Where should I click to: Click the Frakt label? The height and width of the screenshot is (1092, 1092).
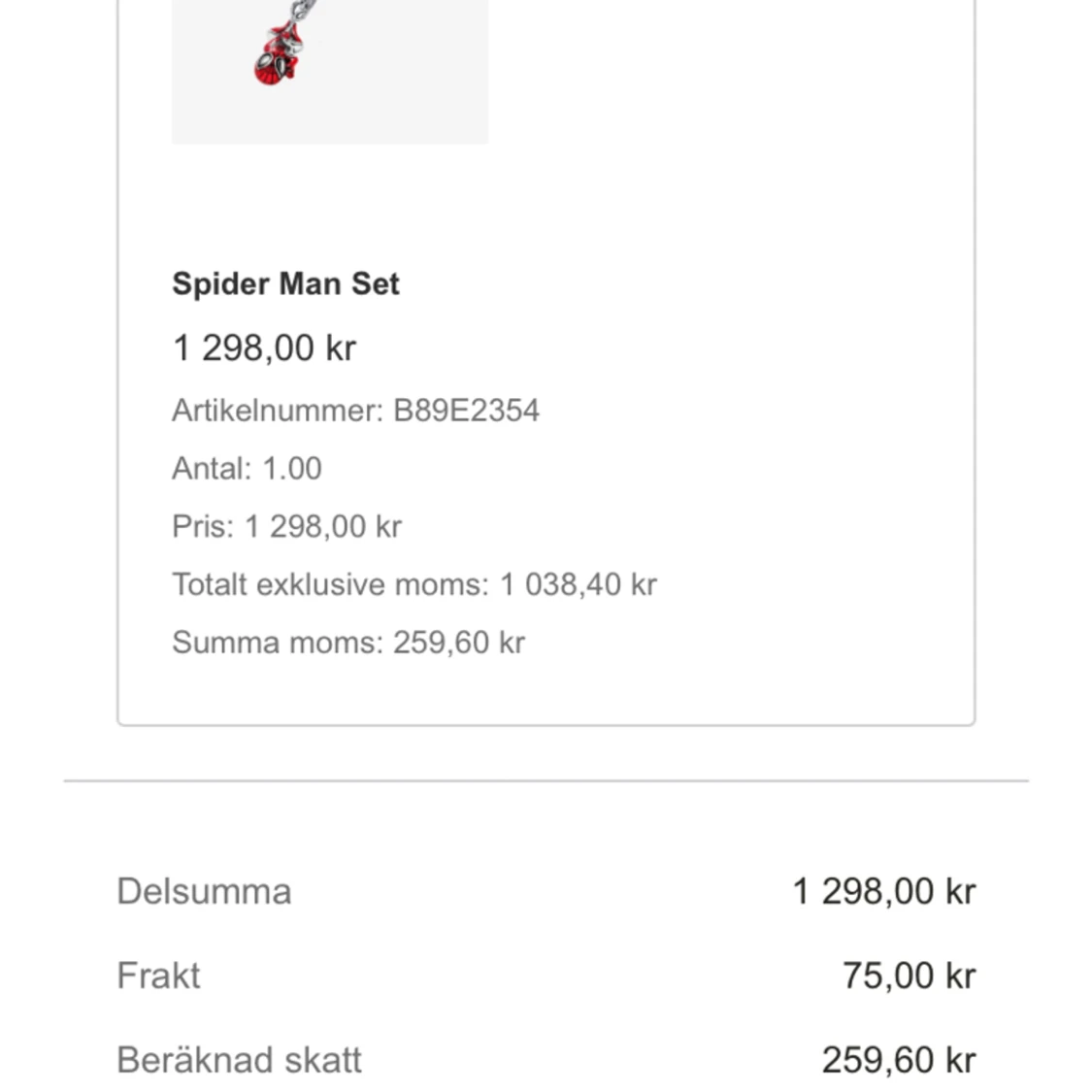[x=158, y=976]
